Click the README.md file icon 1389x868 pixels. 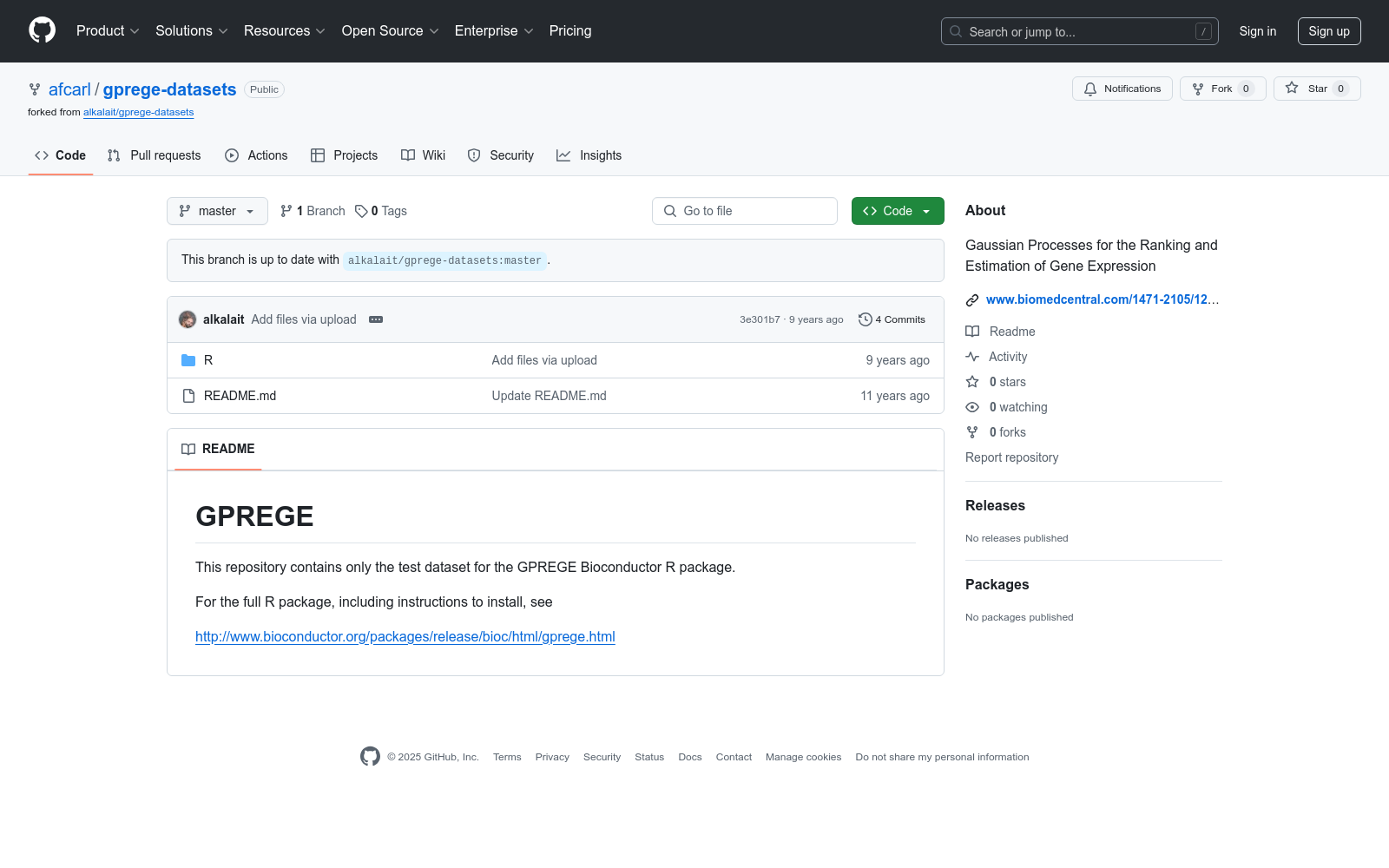[x=188, y=396]
